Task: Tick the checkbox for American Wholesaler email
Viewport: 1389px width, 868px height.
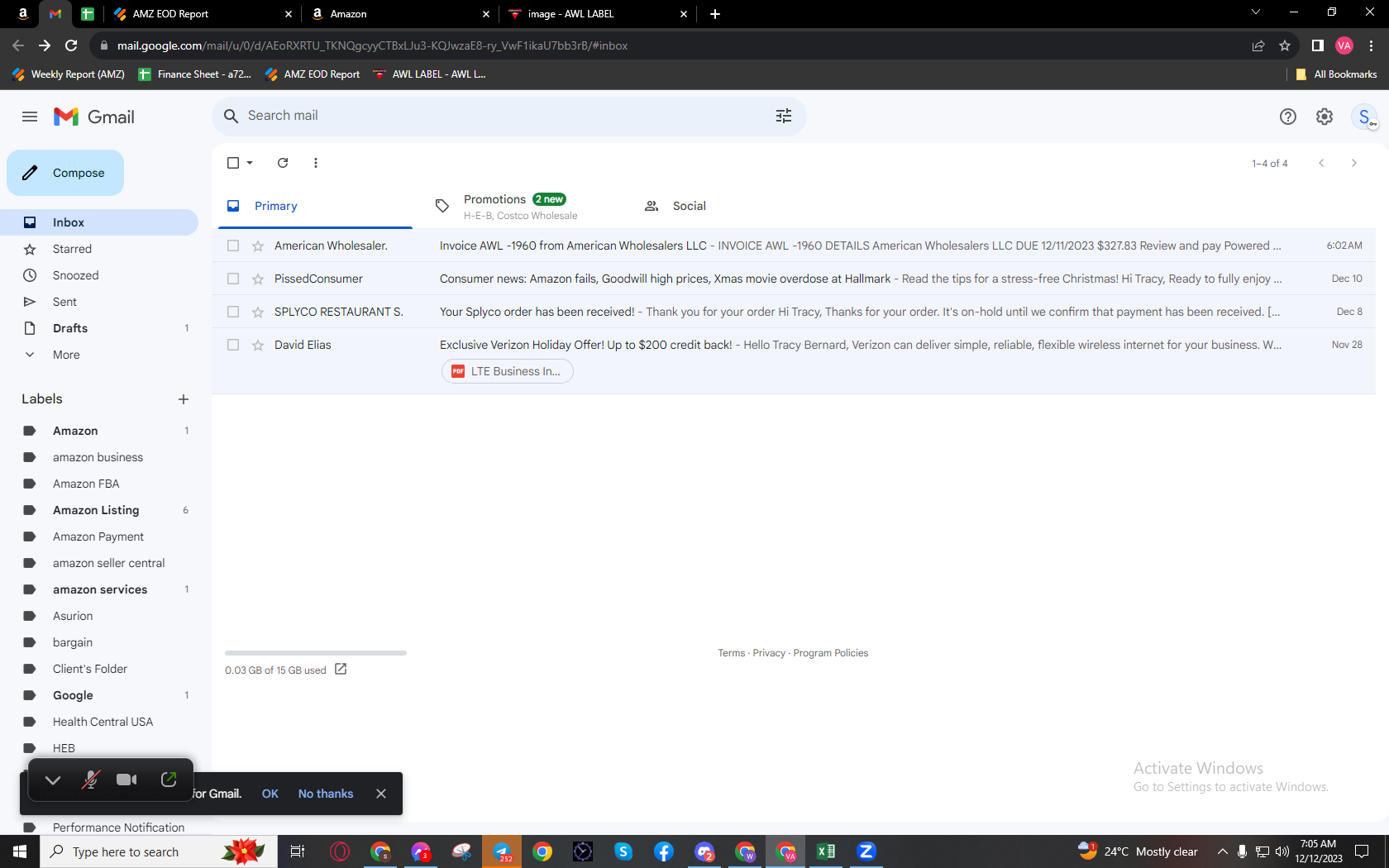Action: click(233, 246)
